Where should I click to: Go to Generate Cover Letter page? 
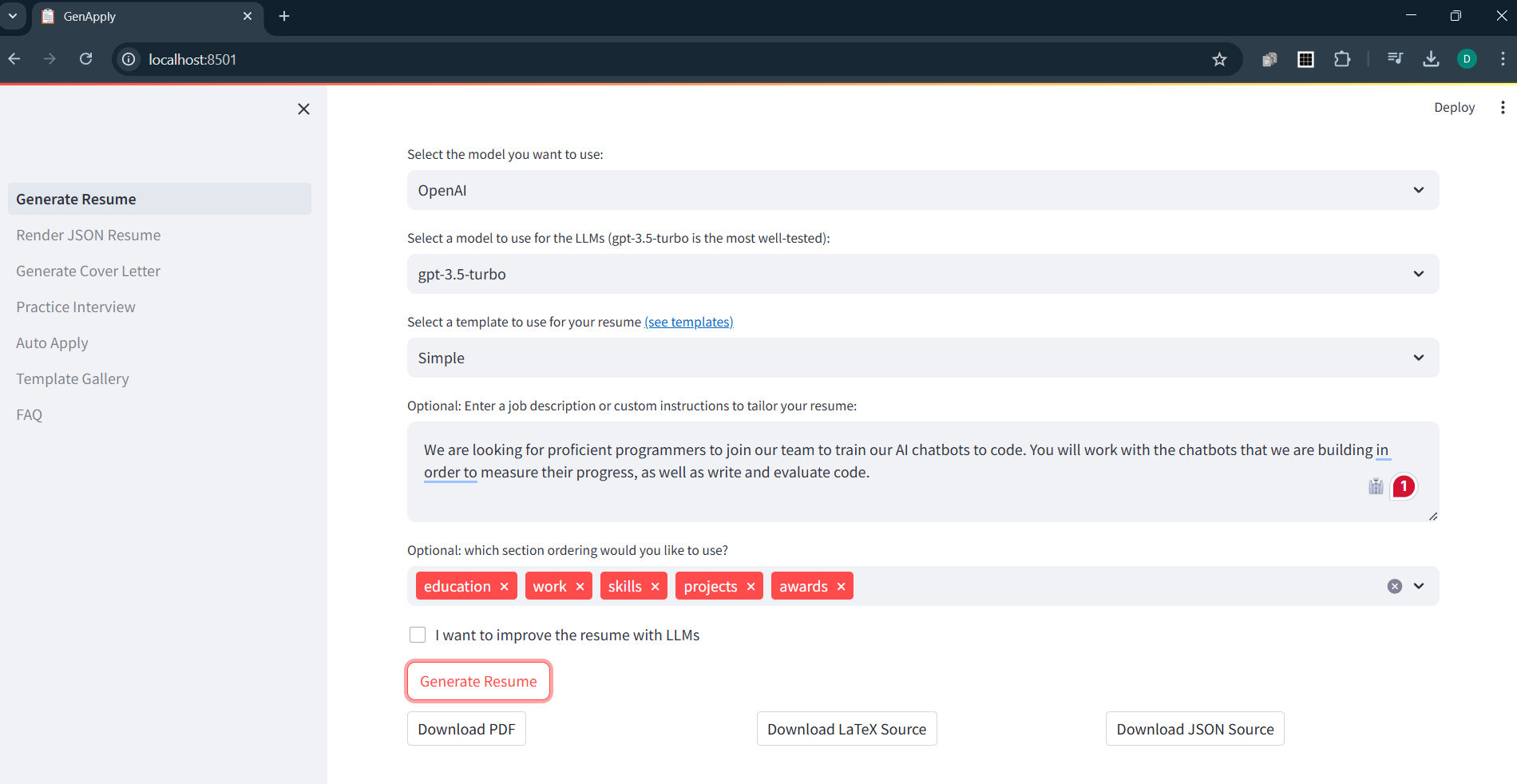88,271
